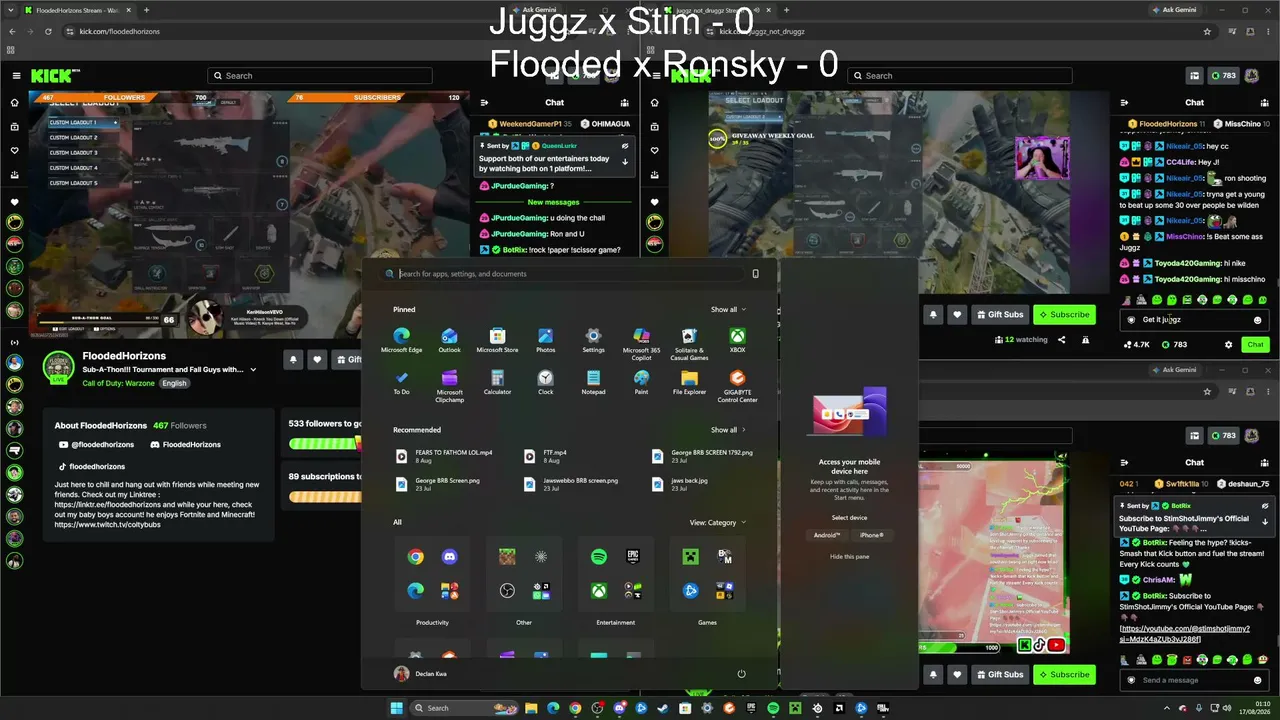Open the To Do app
The height and width of the screenshot is (720, 1280).
click(x=401, y=382)
